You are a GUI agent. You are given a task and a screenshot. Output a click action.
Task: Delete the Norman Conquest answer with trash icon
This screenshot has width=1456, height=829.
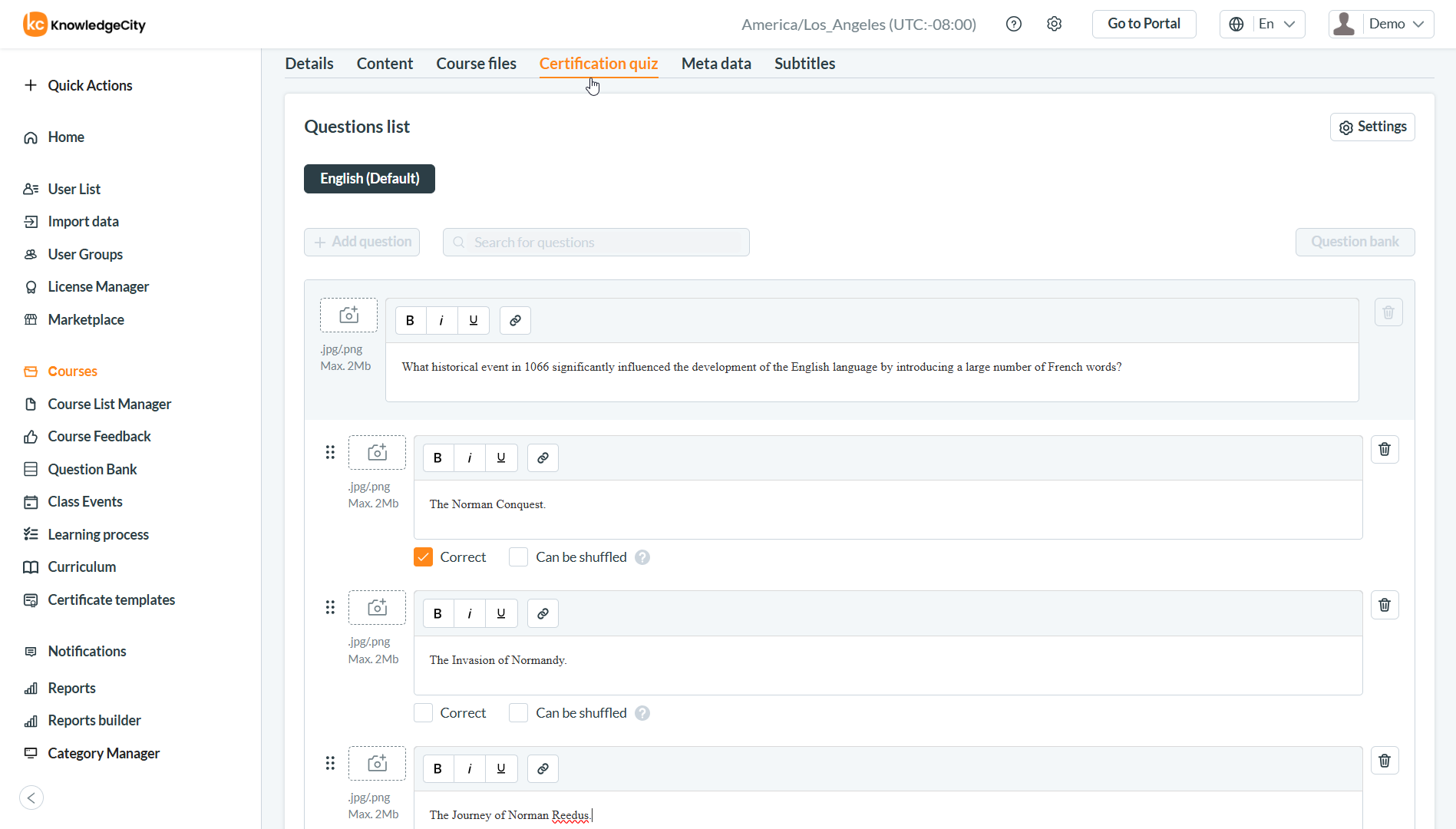pos(1385,450)
